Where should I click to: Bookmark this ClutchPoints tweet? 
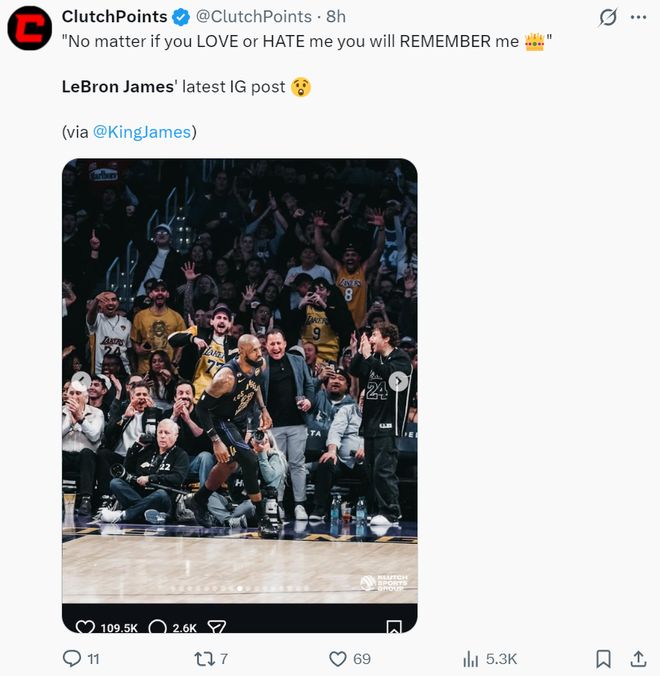(x=603, y=658)
